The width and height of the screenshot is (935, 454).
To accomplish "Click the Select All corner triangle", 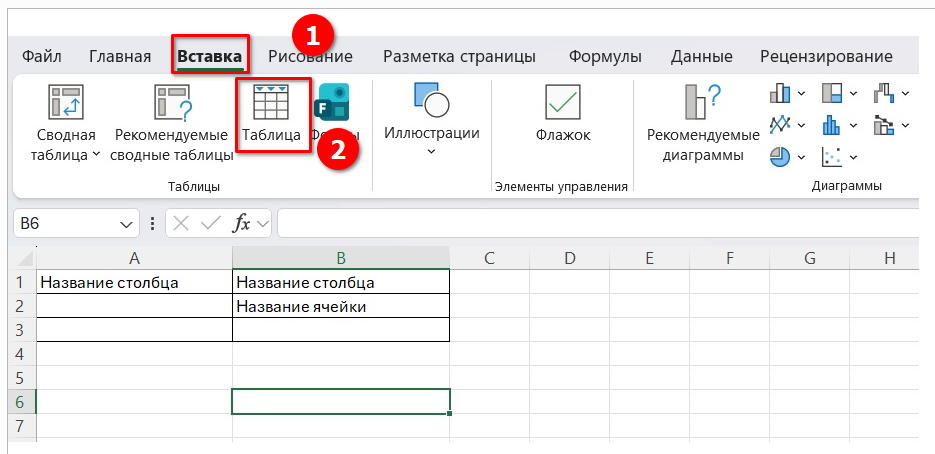I will pyautogui.click(x=24, y=258).
